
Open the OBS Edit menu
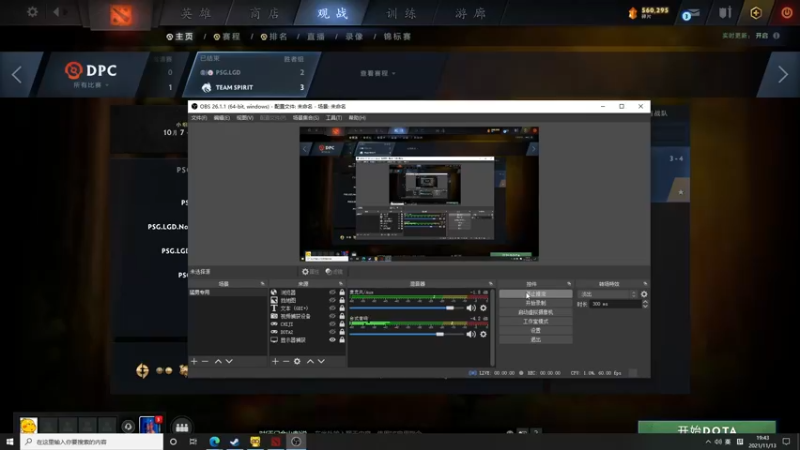[x=221, y=118]
